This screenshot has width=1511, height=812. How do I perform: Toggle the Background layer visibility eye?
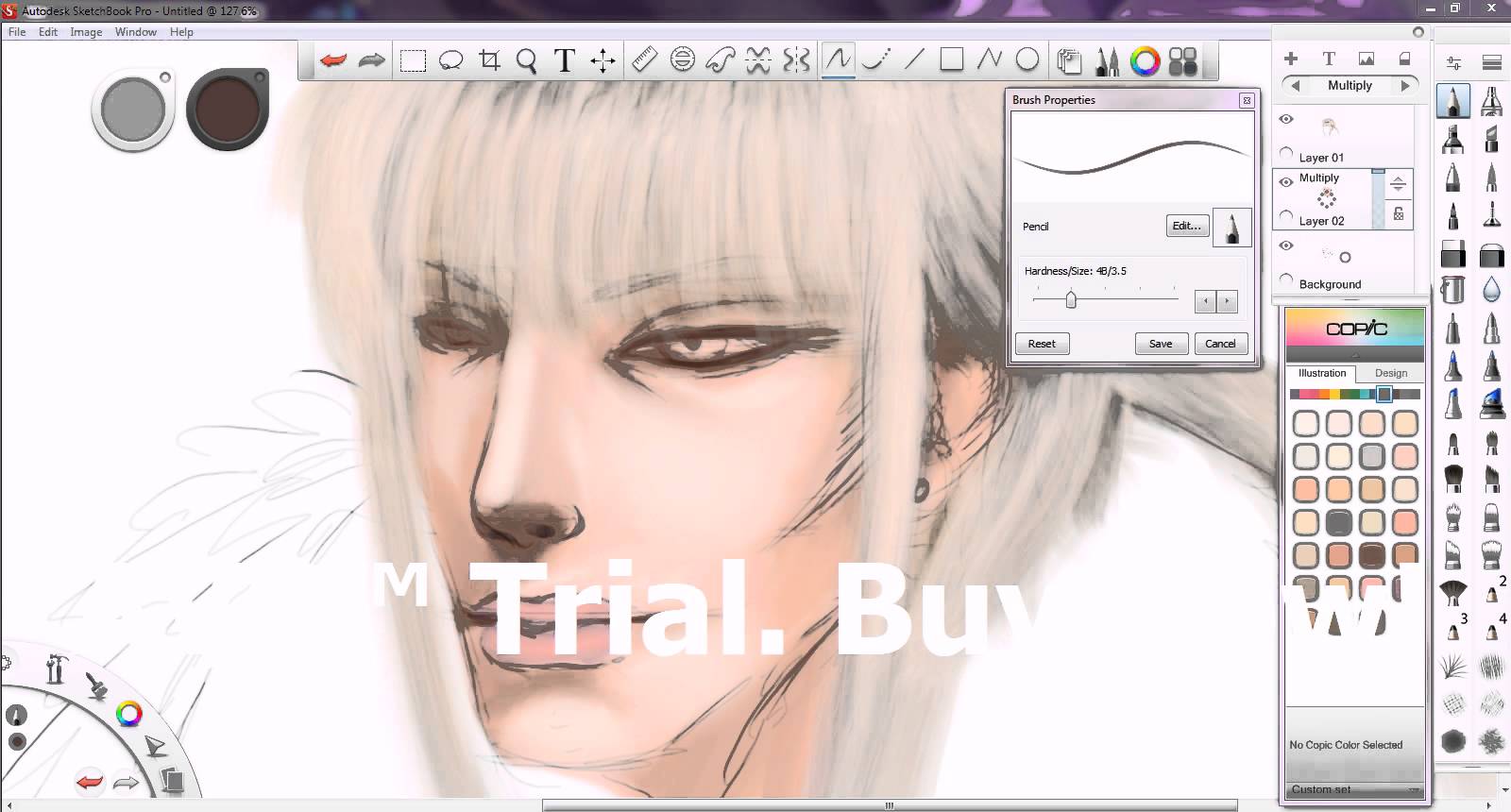[x=1286, y=245]
